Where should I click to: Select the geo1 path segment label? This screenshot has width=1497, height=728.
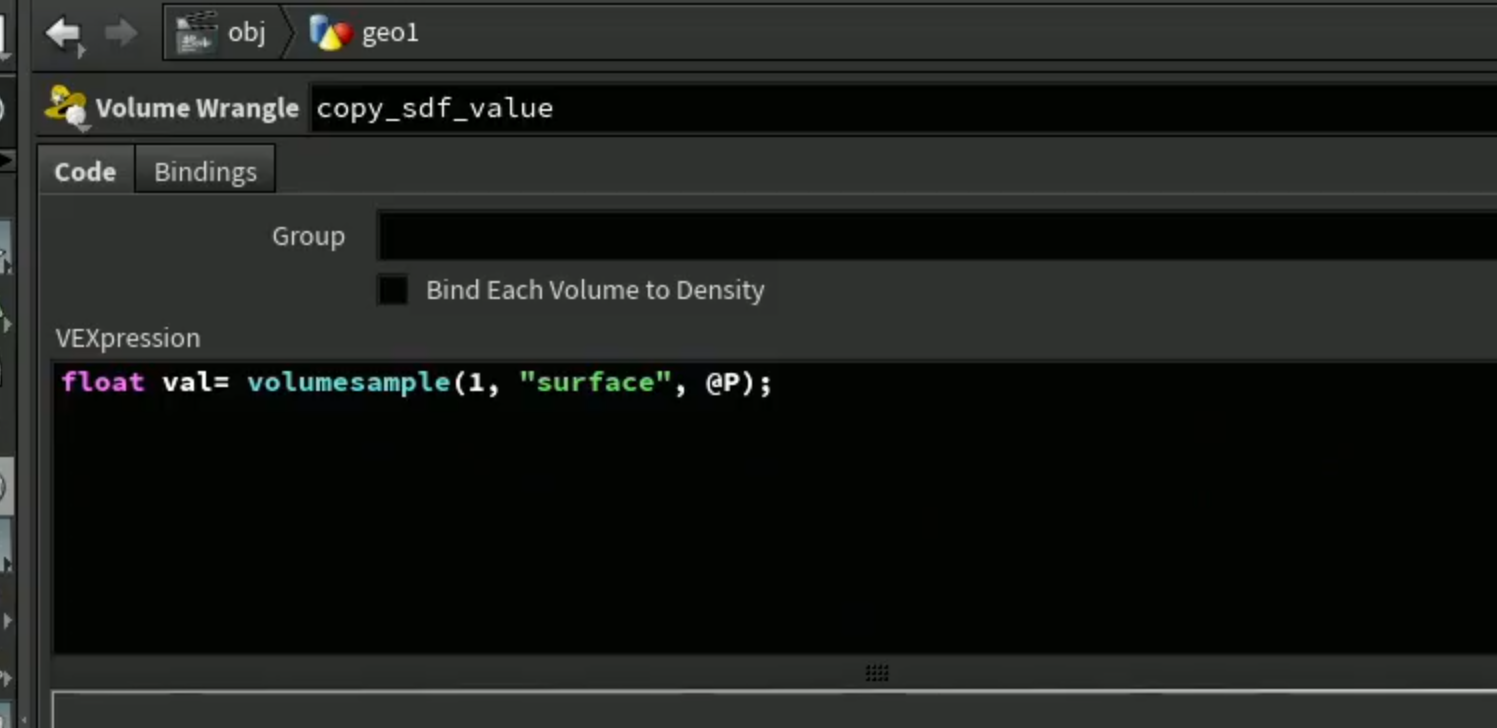pos(390,33)
